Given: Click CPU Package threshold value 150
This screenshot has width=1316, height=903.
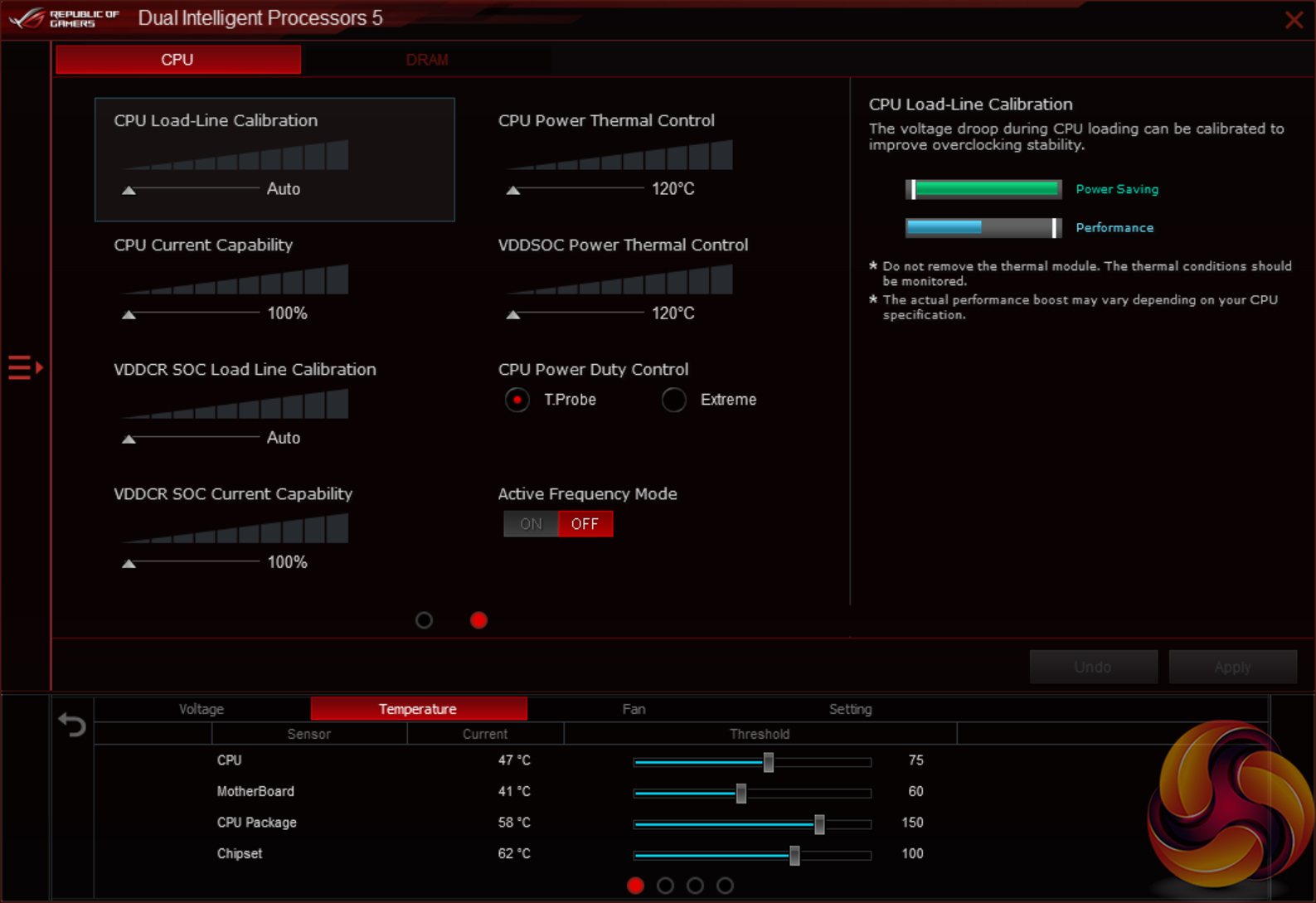Looking at the screenshot, I should 912,823.
